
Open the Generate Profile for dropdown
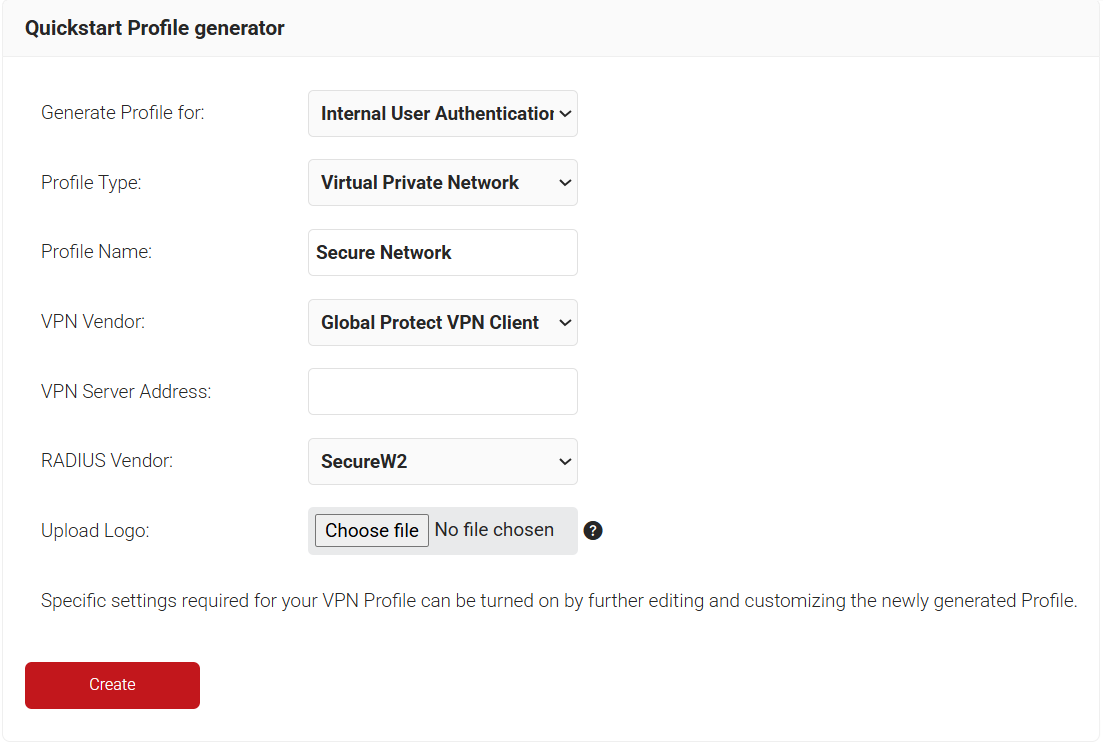click(x=442, y=114)
